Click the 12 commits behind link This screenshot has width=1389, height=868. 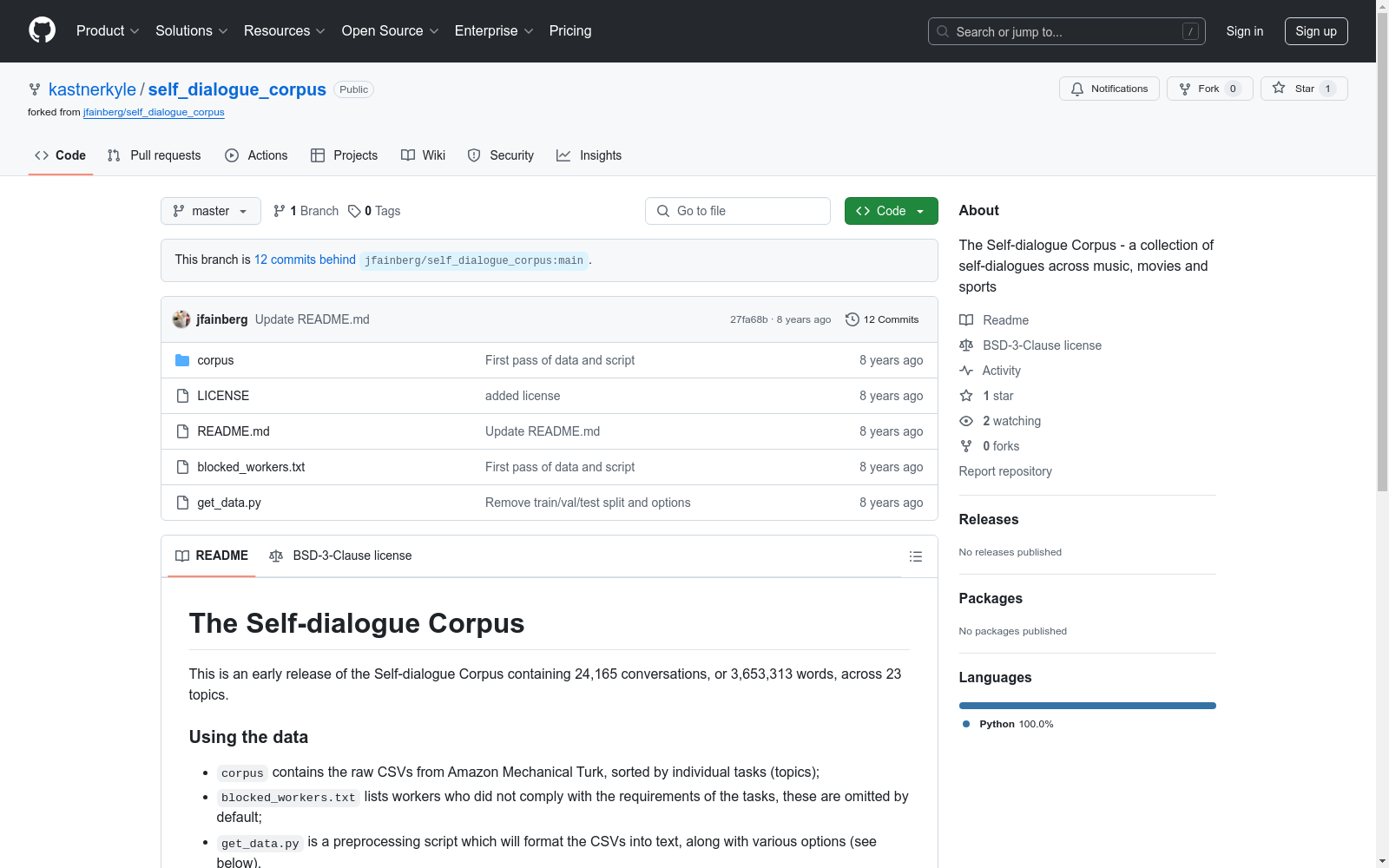[x=305, y=260]
